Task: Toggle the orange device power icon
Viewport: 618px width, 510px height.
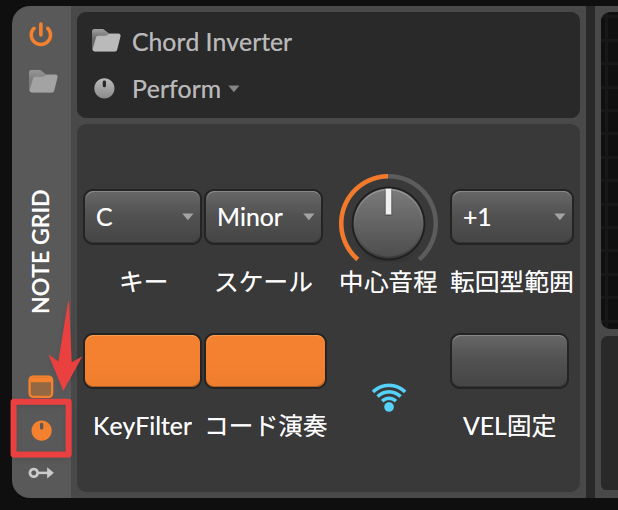Action: click(x=41, y=34)
